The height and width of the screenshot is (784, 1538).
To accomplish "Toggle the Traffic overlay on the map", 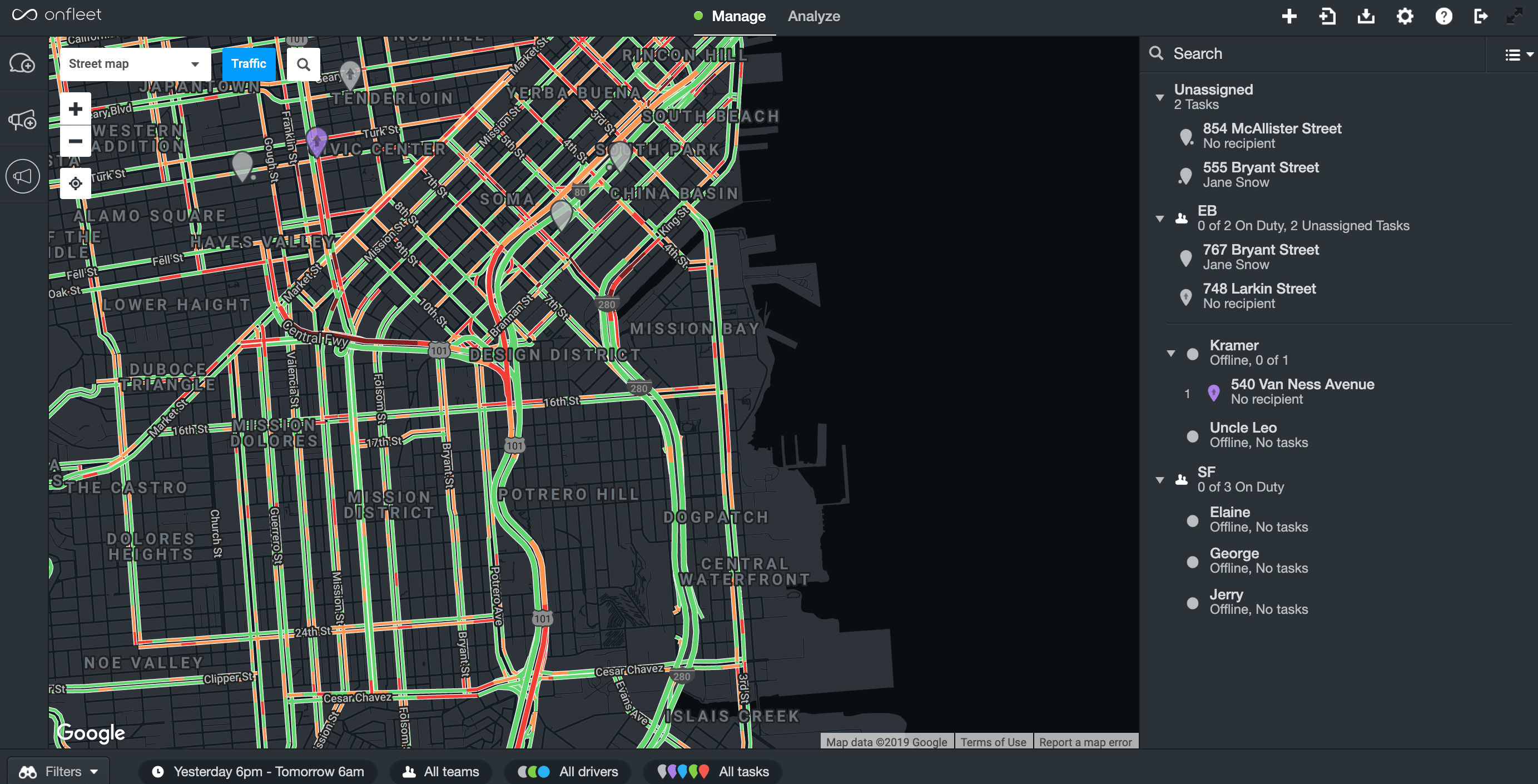I will point(249,63).
